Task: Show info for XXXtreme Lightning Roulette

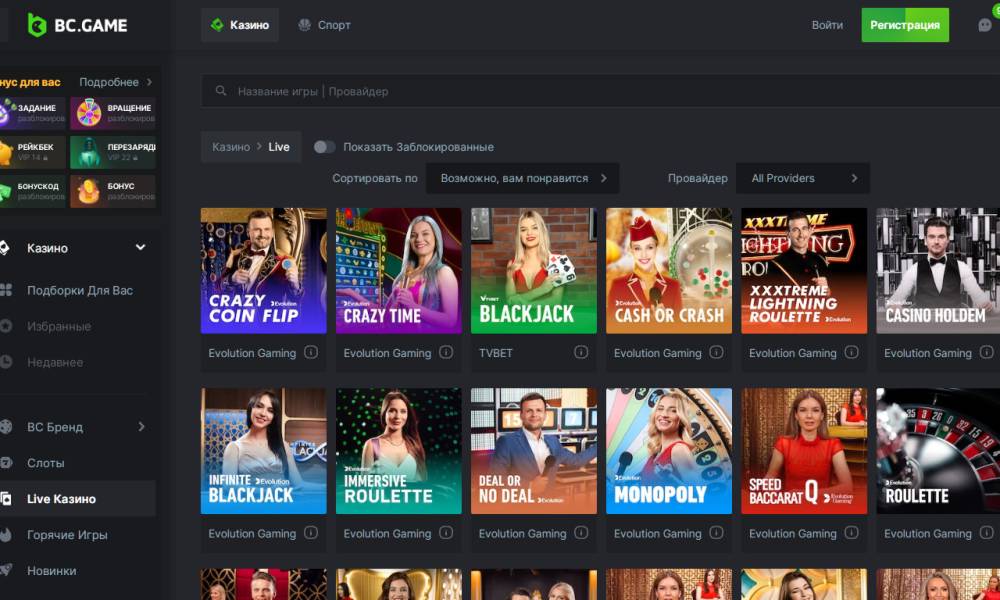Action: point(851,352)
